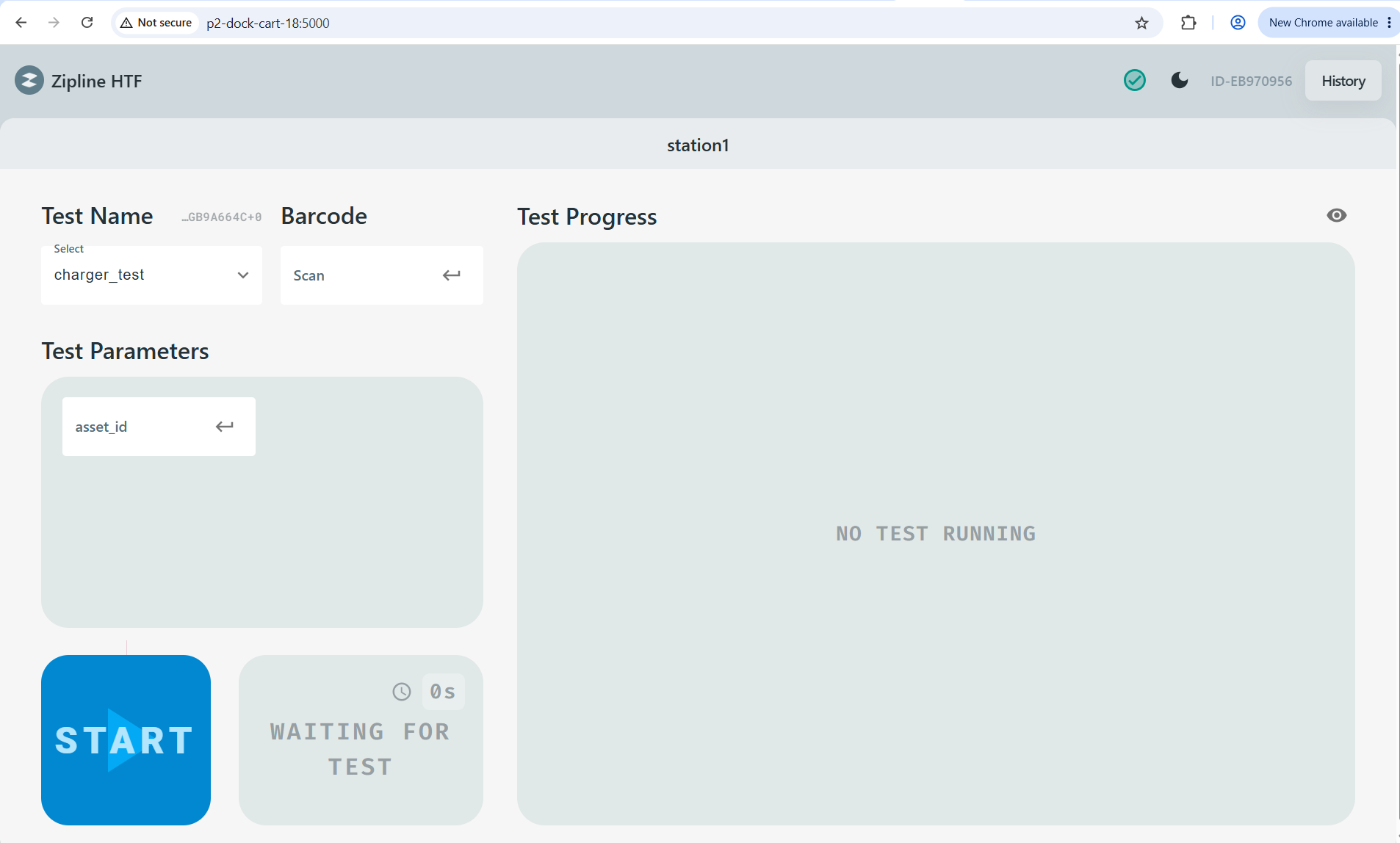Submit asset_id with its enter arrow icon
This screenshot has width=1400, height=843.
[225, 427]
